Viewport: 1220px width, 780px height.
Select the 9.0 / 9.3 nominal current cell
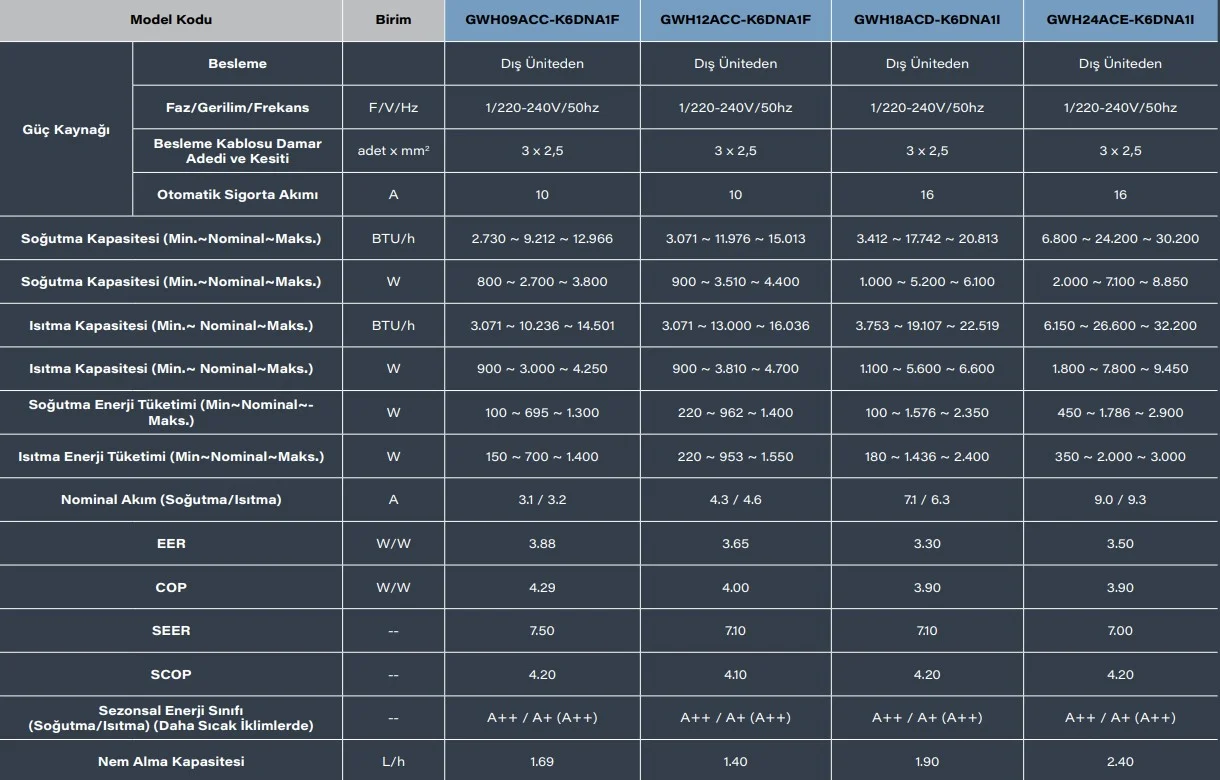(1121, 499)
